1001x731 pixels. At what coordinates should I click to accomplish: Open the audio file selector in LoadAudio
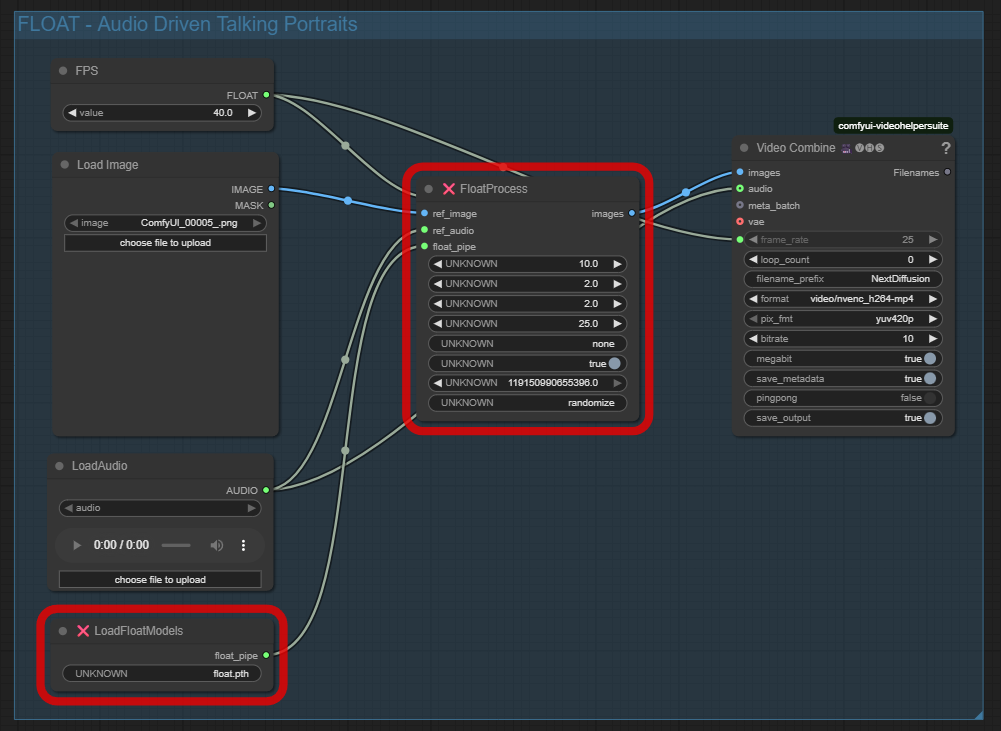point(160,508)
